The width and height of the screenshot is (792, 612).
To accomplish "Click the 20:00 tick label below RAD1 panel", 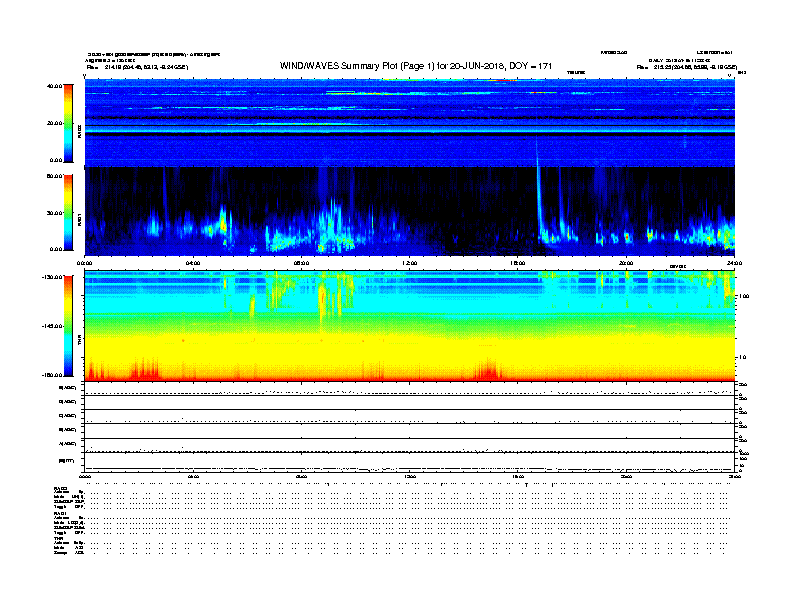I will click(626, 263).
